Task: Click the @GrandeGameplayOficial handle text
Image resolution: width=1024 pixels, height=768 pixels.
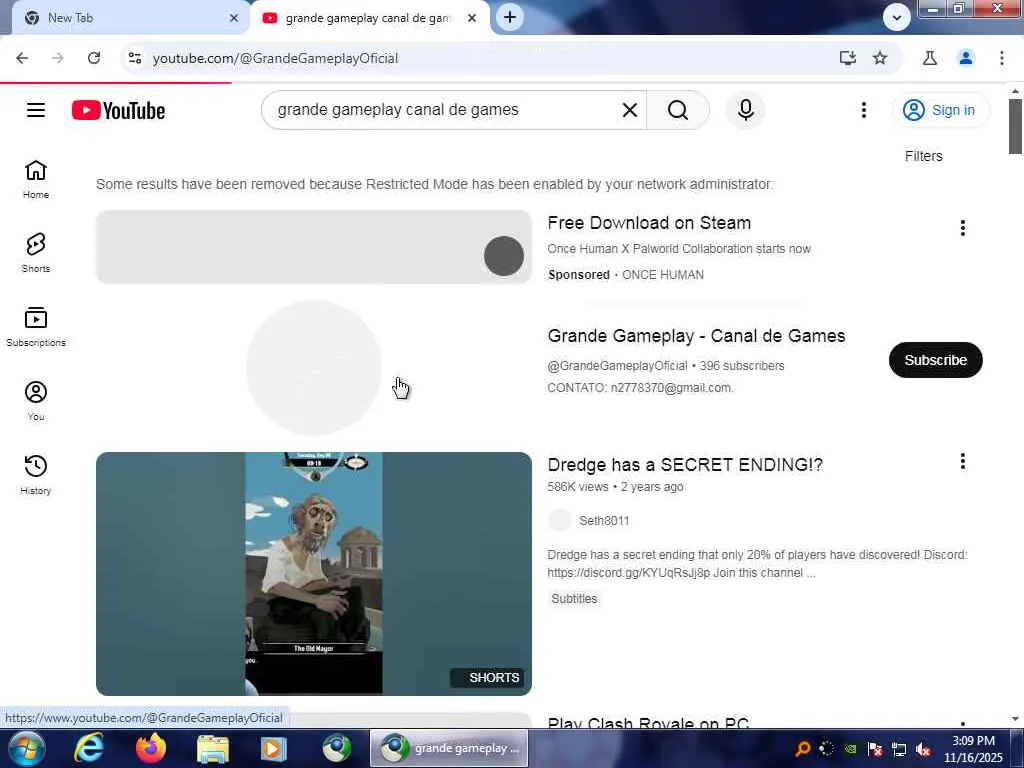Action: (x=618, y=366)
